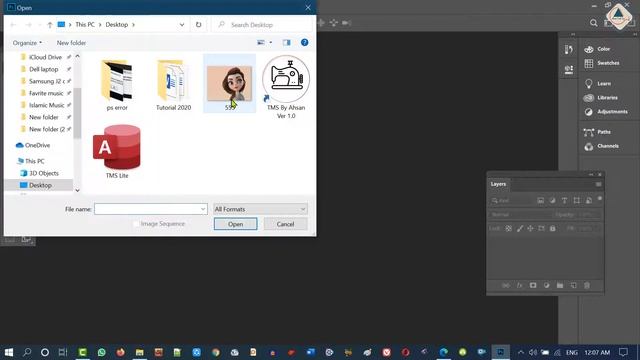The image size is (640, 360).
Task: Select the 555 image thumbnail
Action: coord(229,84)
